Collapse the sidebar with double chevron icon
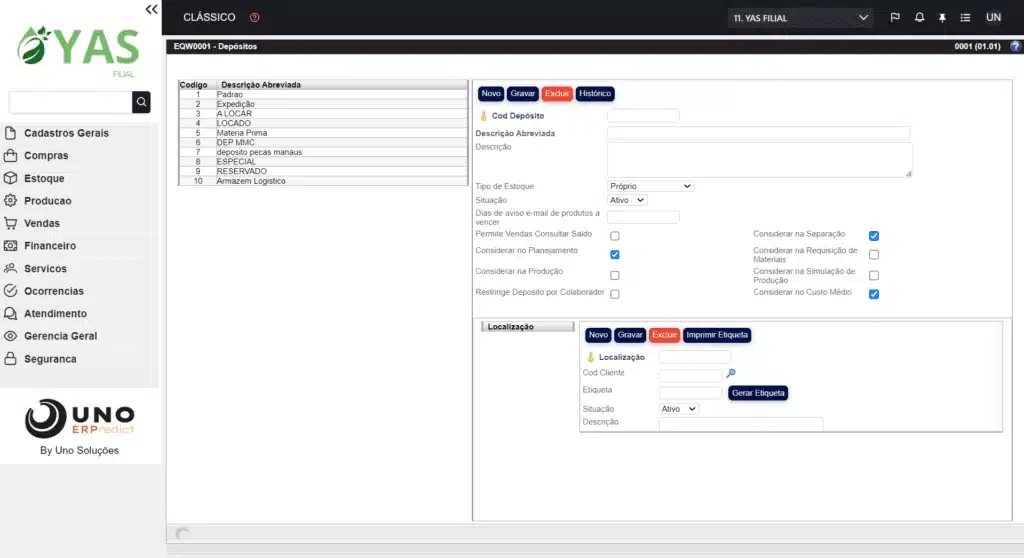 pos(152,9)
